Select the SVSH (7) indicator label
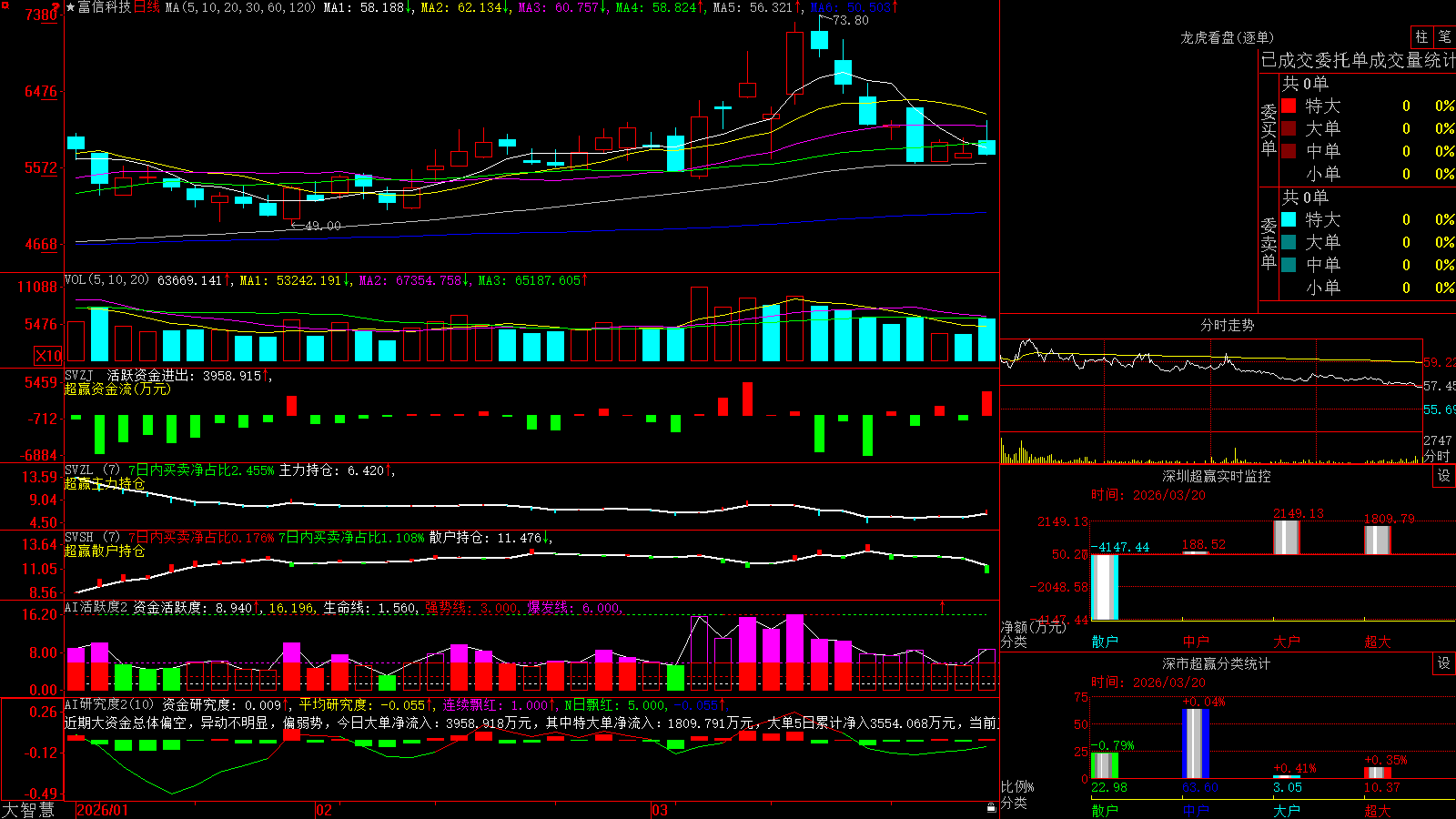1456x819 pixels. (92, 537)
